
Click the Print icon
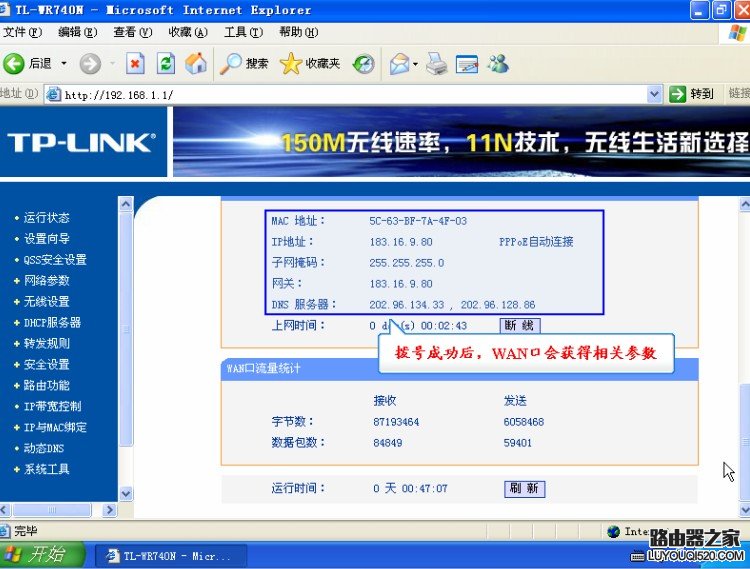436,64
